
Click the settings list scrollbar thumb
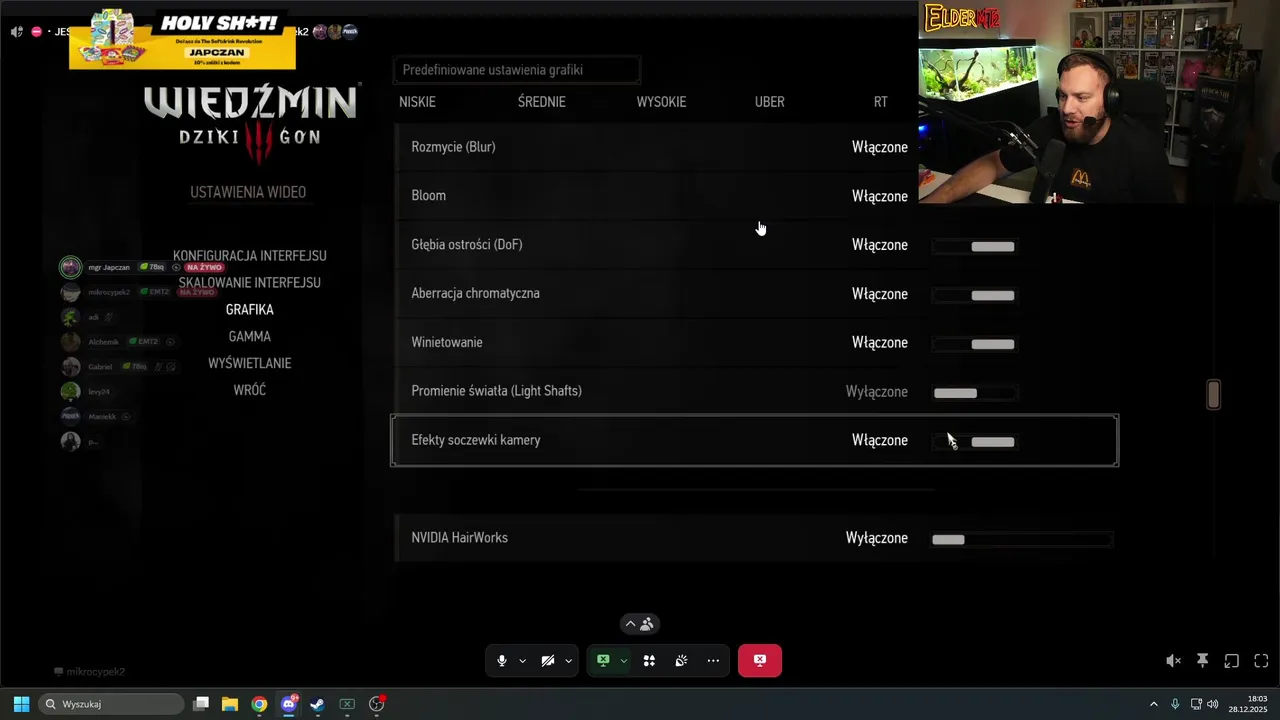[1213, 394]
